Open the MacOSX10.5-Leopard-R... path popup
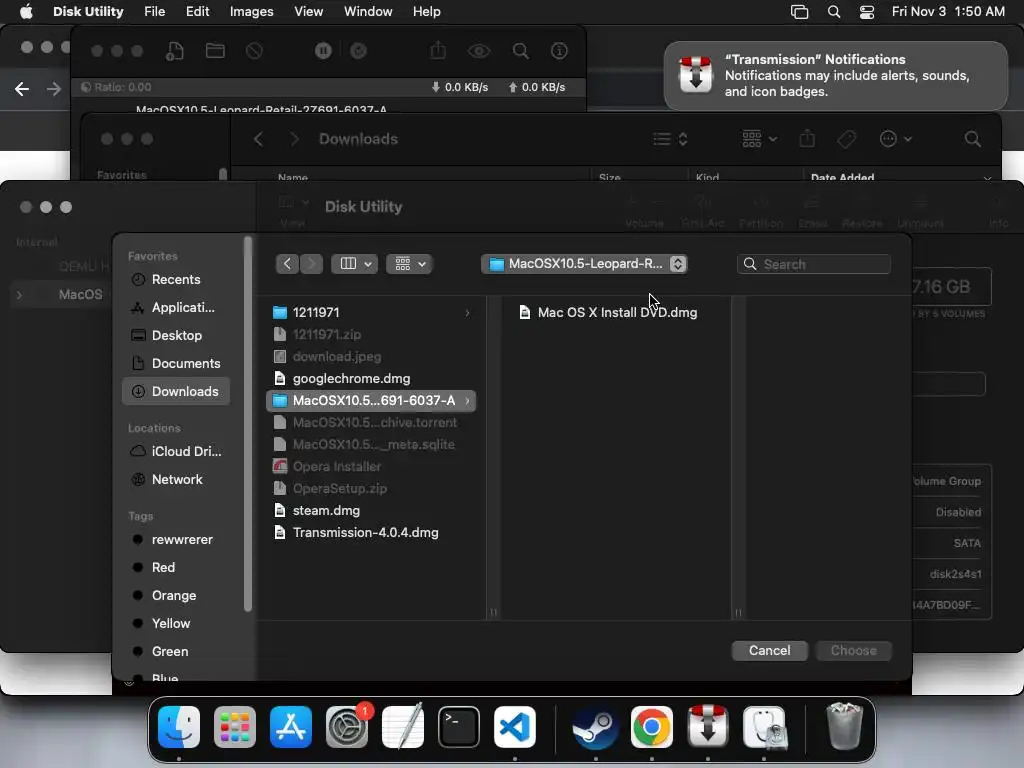This screenshot has width=1024, height=768. (584, 264)
